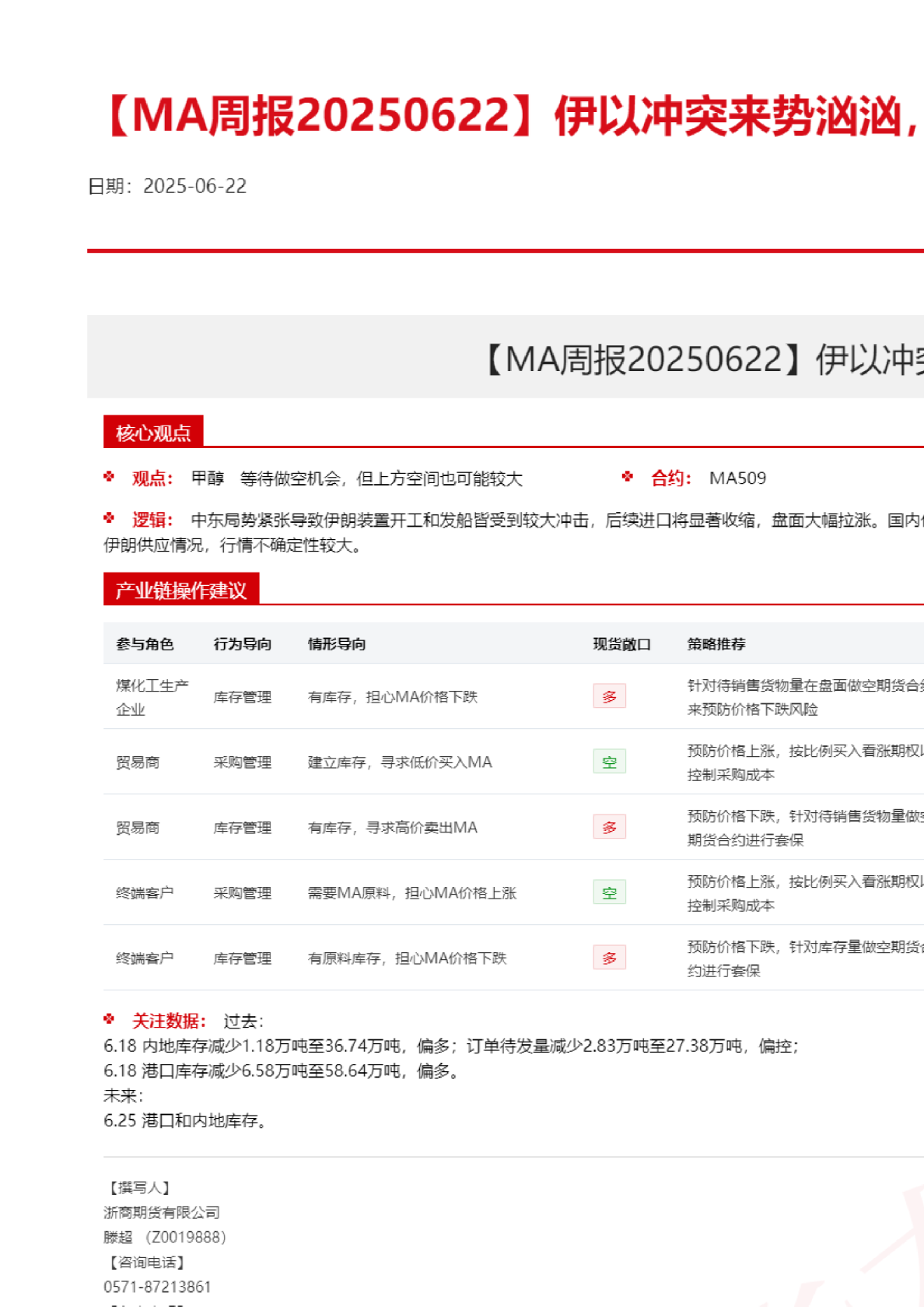
Task: Click the red bullet icon beside 逻辑
Action: 109,518
